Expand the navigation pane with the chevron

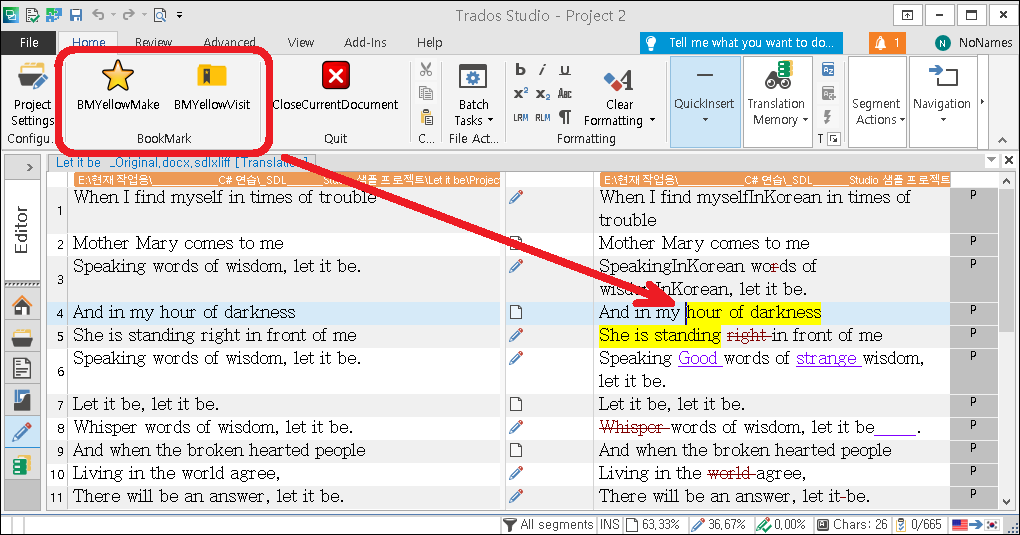(29, 167)
